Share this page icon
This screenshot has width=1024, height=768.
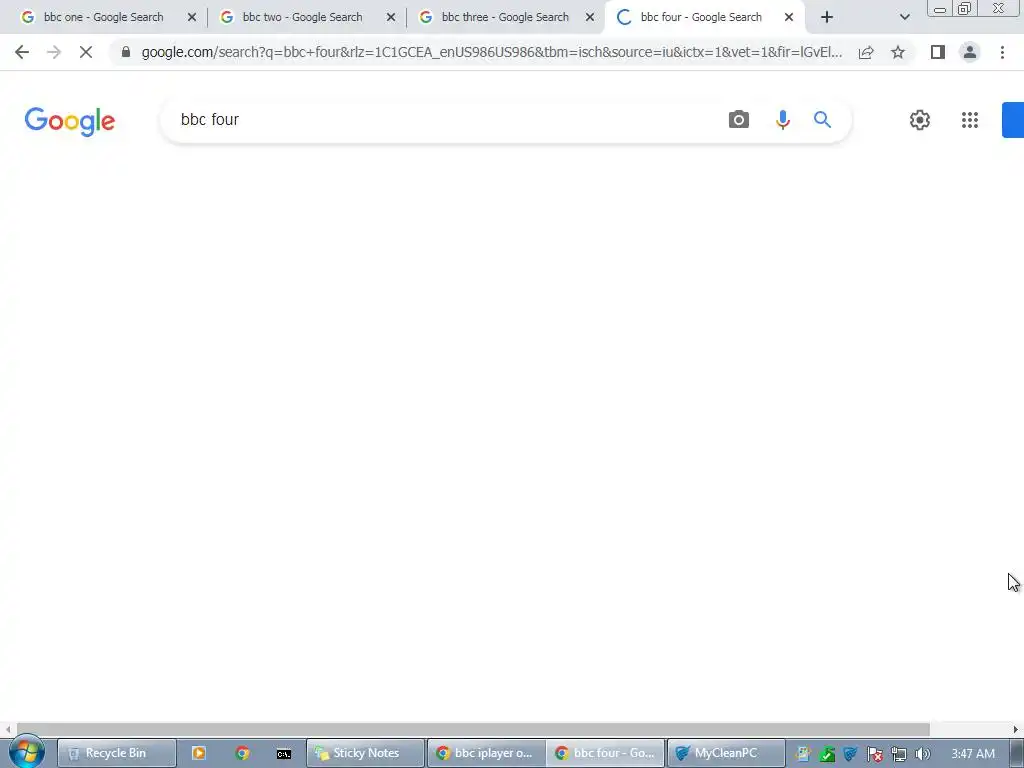(866, 52)
